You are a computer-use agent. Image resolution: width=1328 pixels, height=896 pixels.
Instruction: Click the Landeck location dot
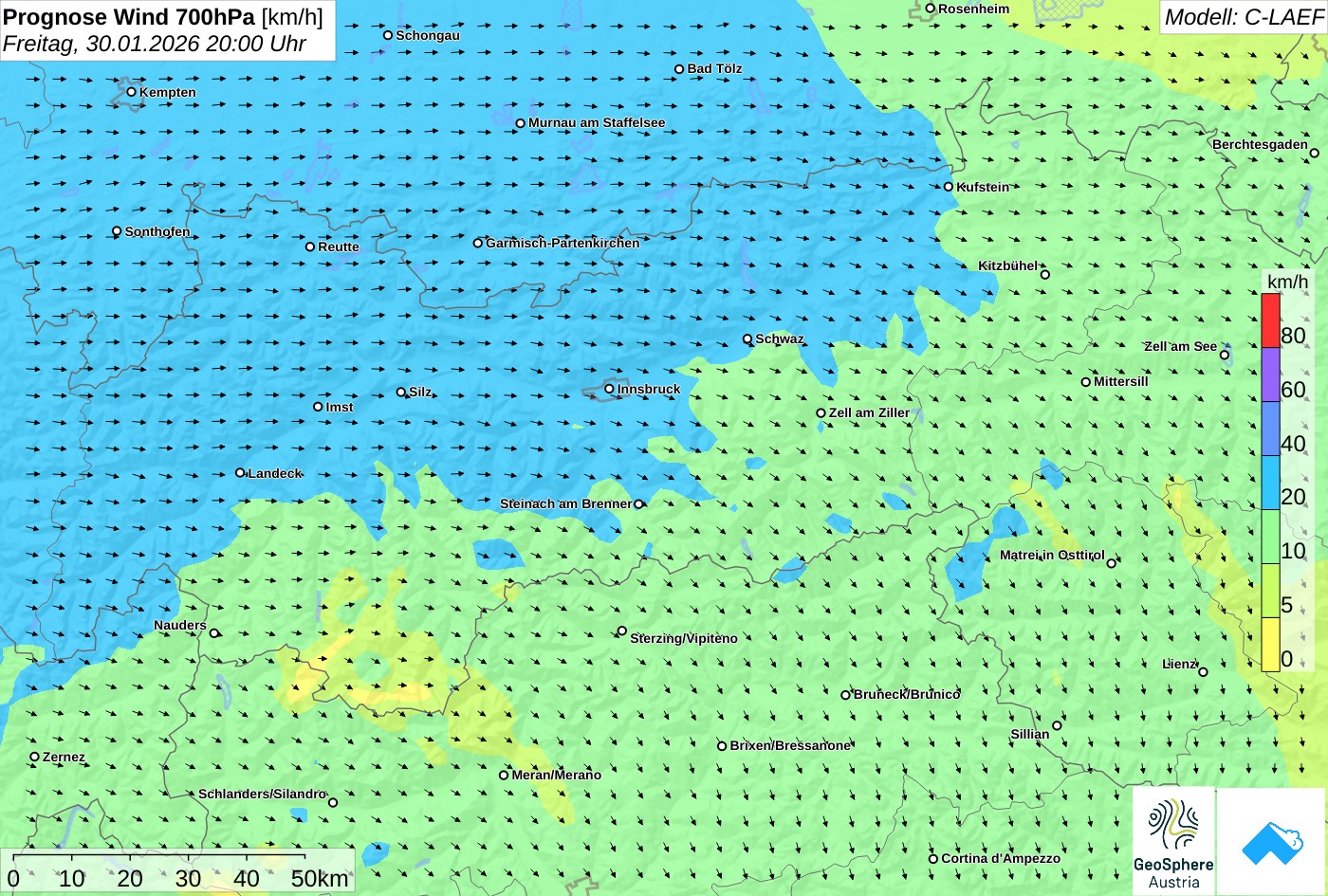pyautogui.click(x=240, y=472)
